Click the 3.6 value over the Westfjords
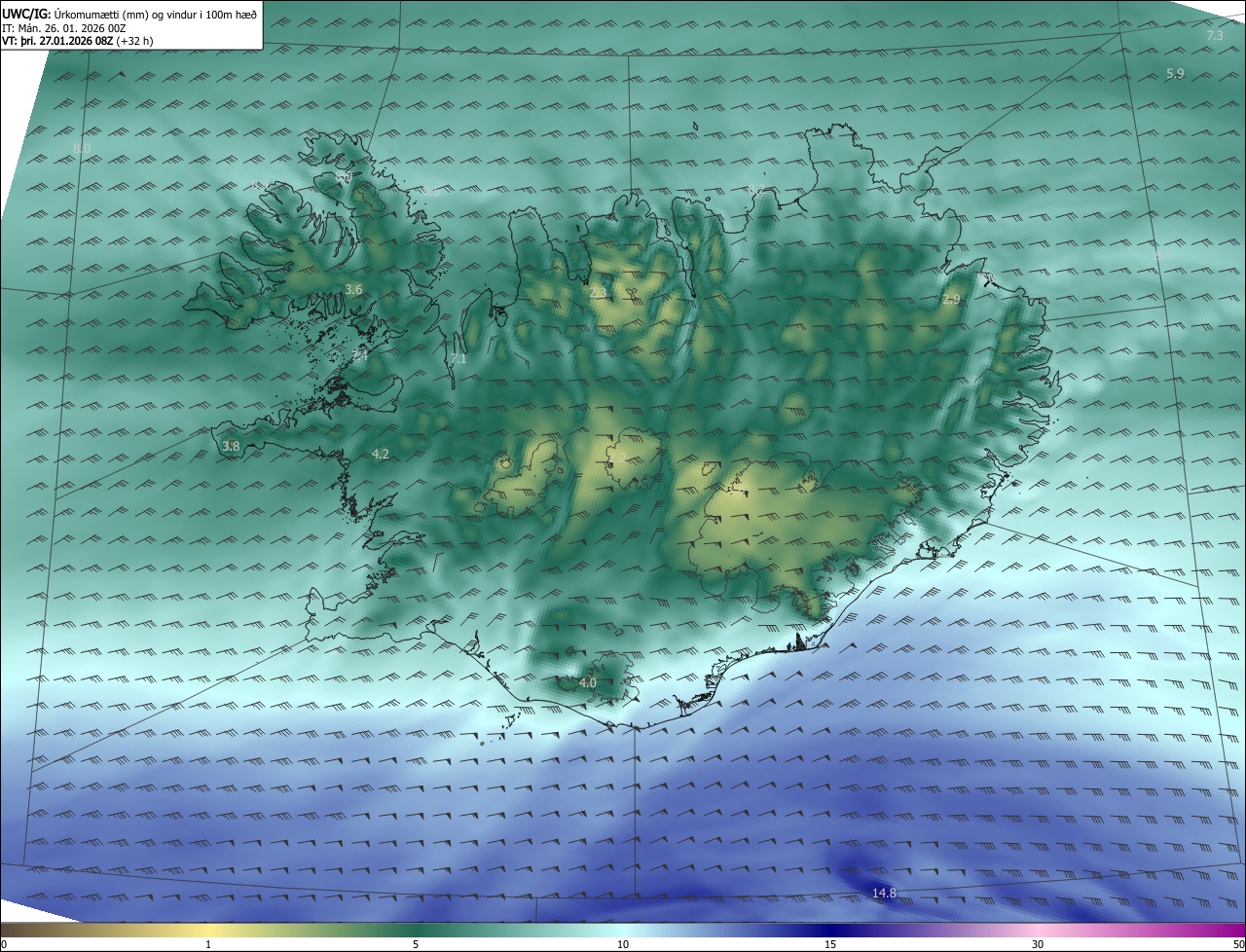Screen dimensions: 1246x952 click(353, 290)
